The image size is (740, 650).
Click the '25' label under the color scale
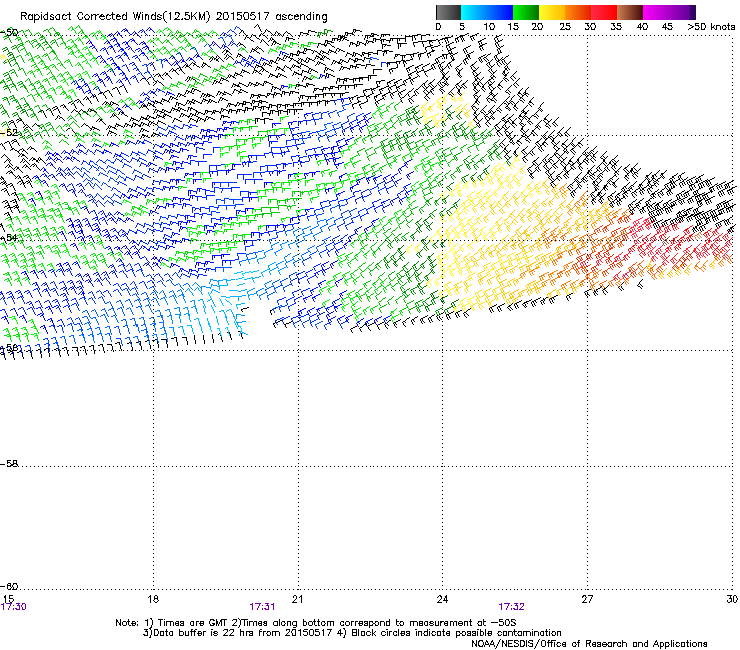tap(565, 27)
